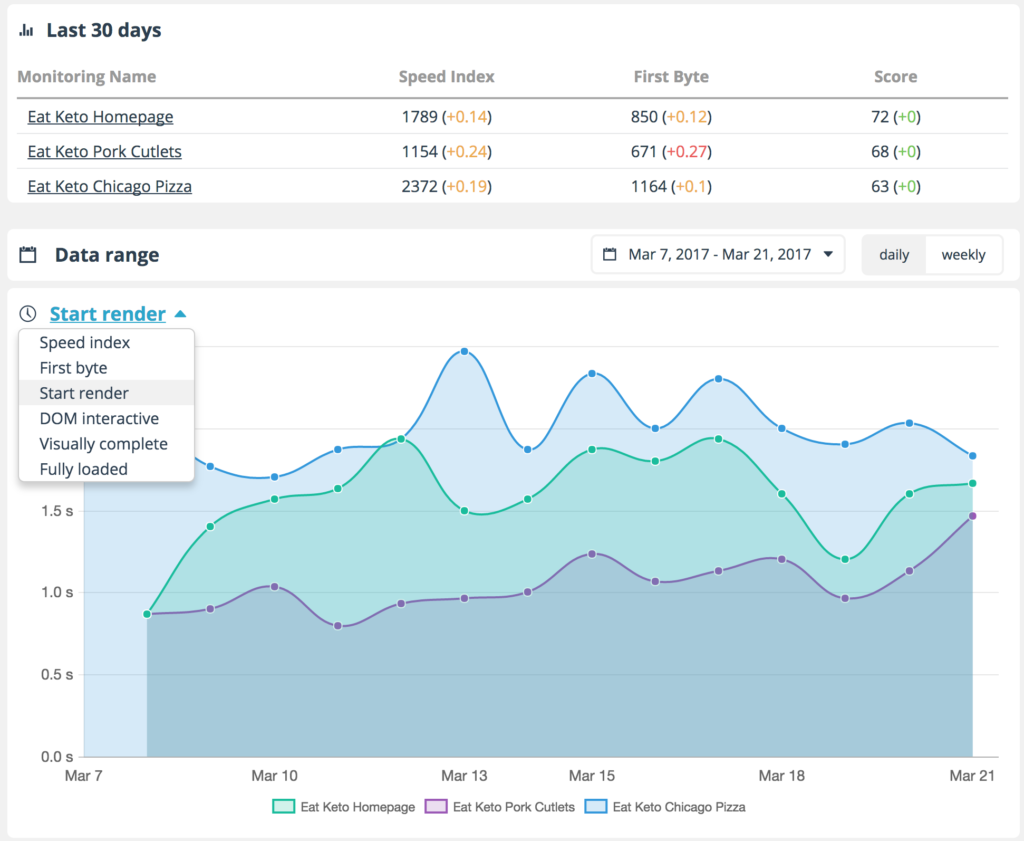Toggle Eat Keto Homepage legend series
Viewport: 1024px width, 841px height.
click(x=343, y=806)
